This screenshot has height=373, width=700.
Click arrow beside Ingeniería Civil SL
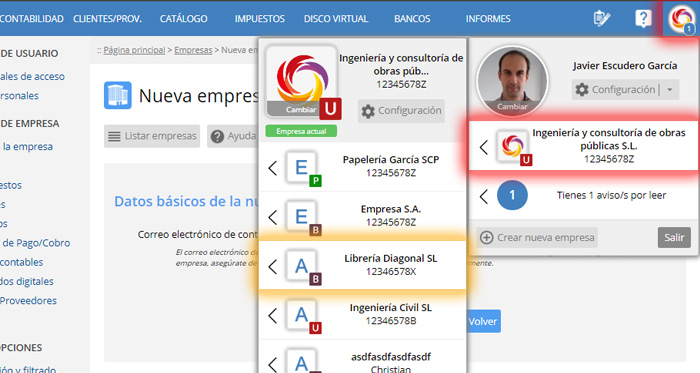click(x=272, y=315)
